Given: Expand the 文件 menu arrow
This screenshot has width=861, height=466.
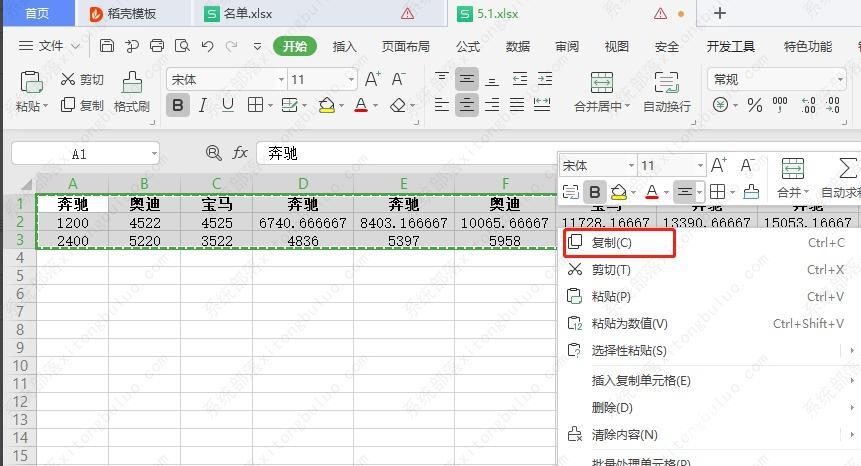Looking at the screenshot, I should point(76,46).
